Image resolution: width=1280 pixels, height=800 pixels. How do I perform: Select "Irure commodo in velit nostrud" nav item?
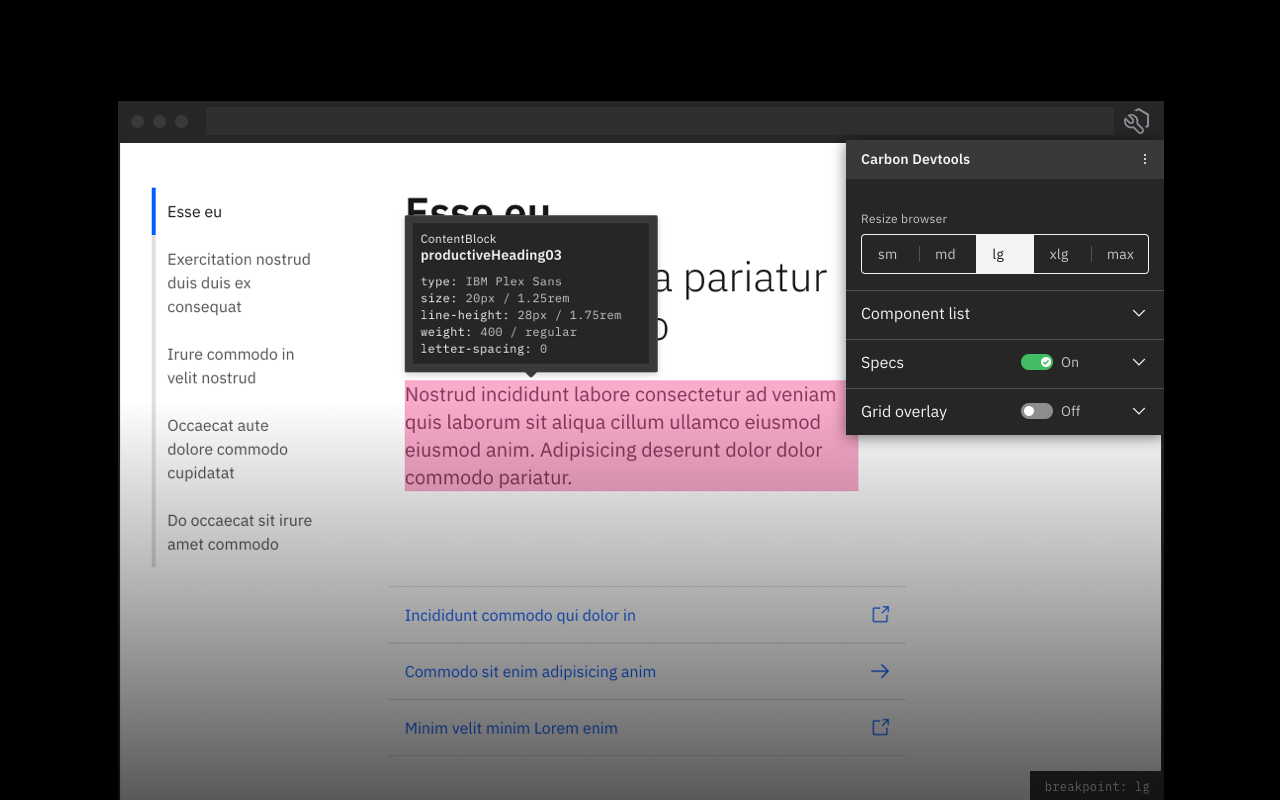(x=231, y=366)
